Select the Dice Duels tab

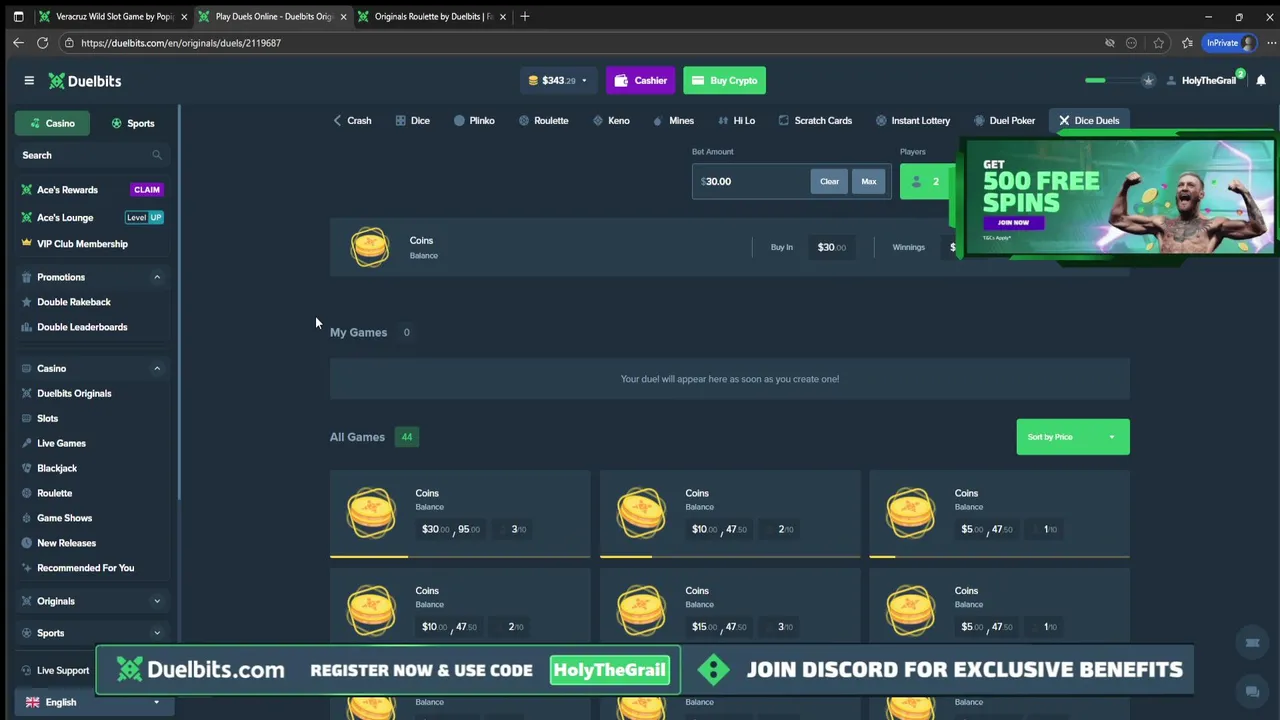click(1088, 120)
